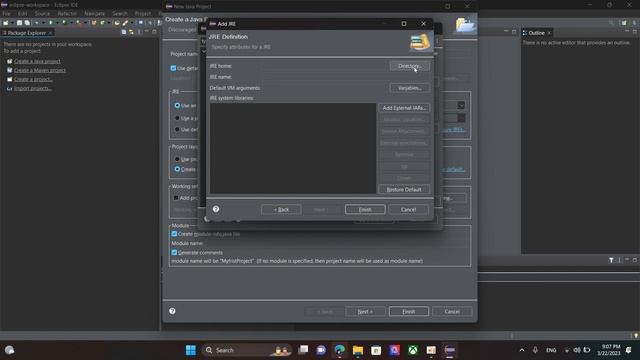Click Finish in New Java Project wizard
The image size is (640, 360).
[409, 311]
